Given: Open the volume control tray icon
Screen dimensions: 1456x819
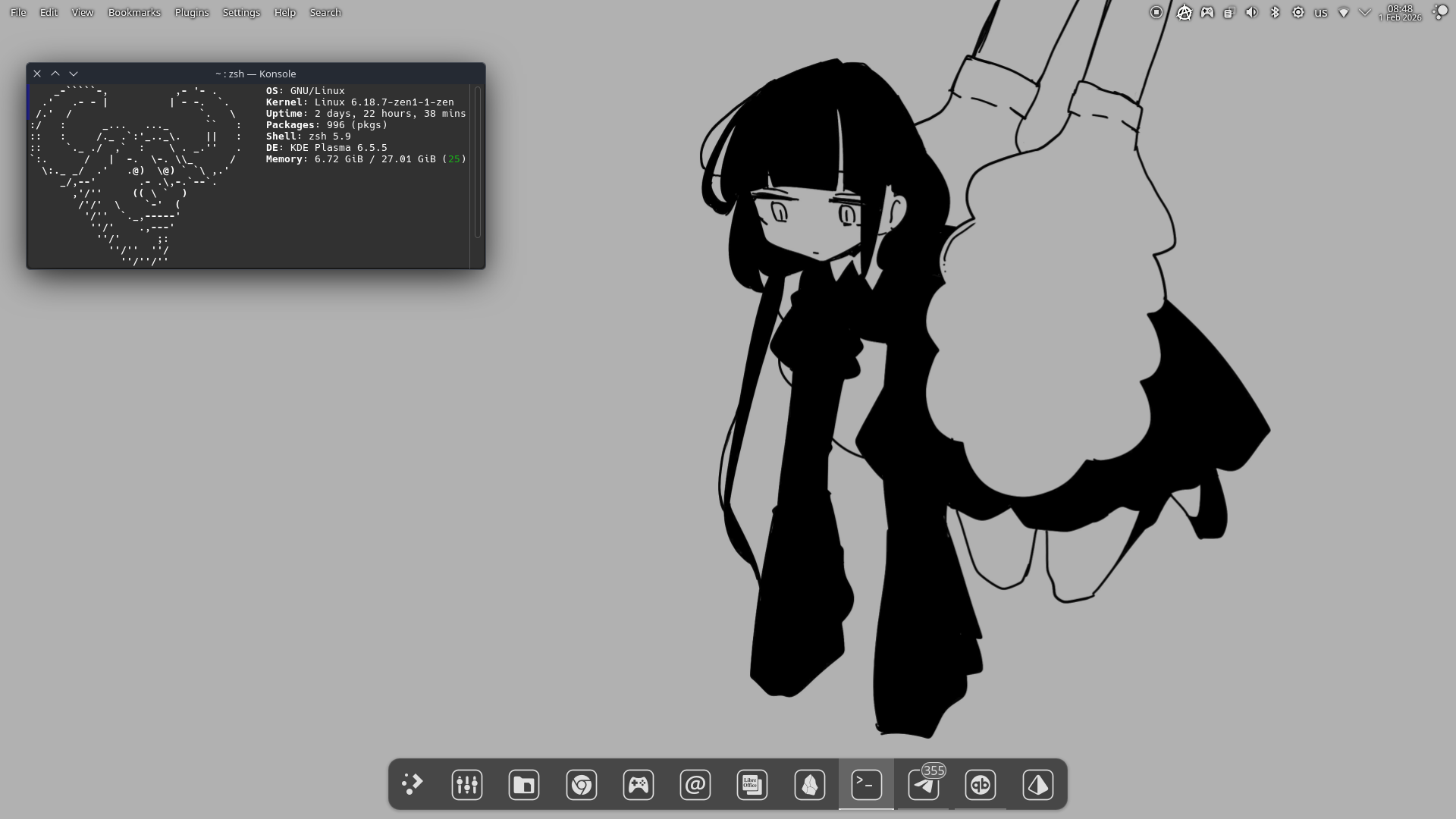Looking at the screenshot, I should pyautogui.click(x=1252, y=12).
